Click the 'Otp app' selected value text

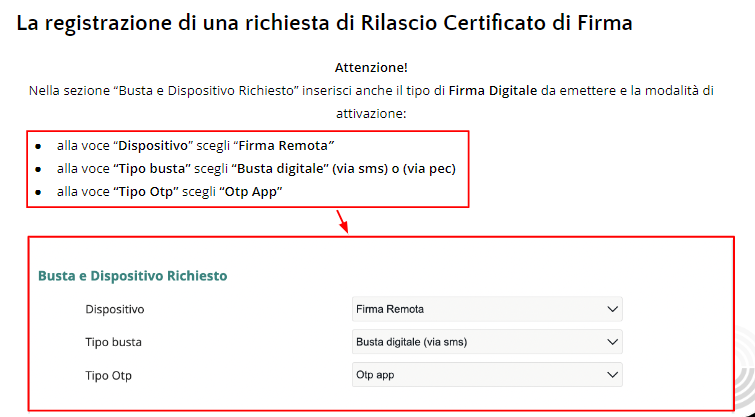point(375,375)
